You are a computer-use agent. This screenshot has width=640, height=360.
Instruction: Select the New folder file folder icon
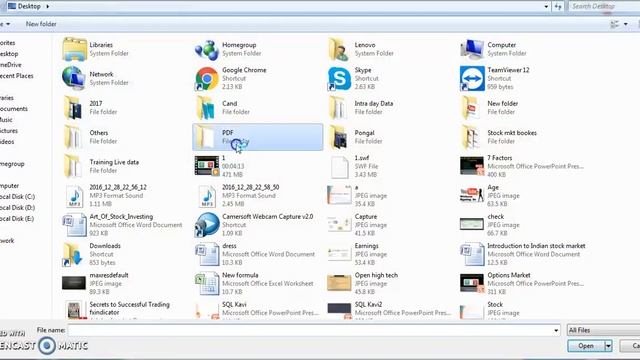[471, 108]
